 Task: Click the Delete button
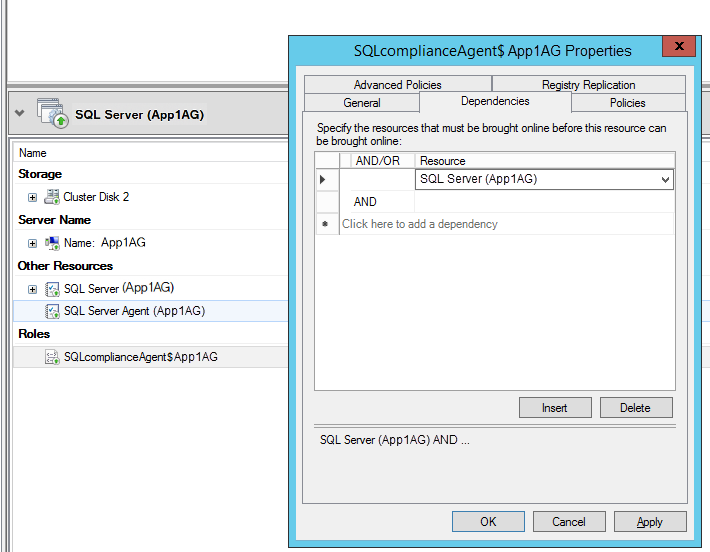636,408
